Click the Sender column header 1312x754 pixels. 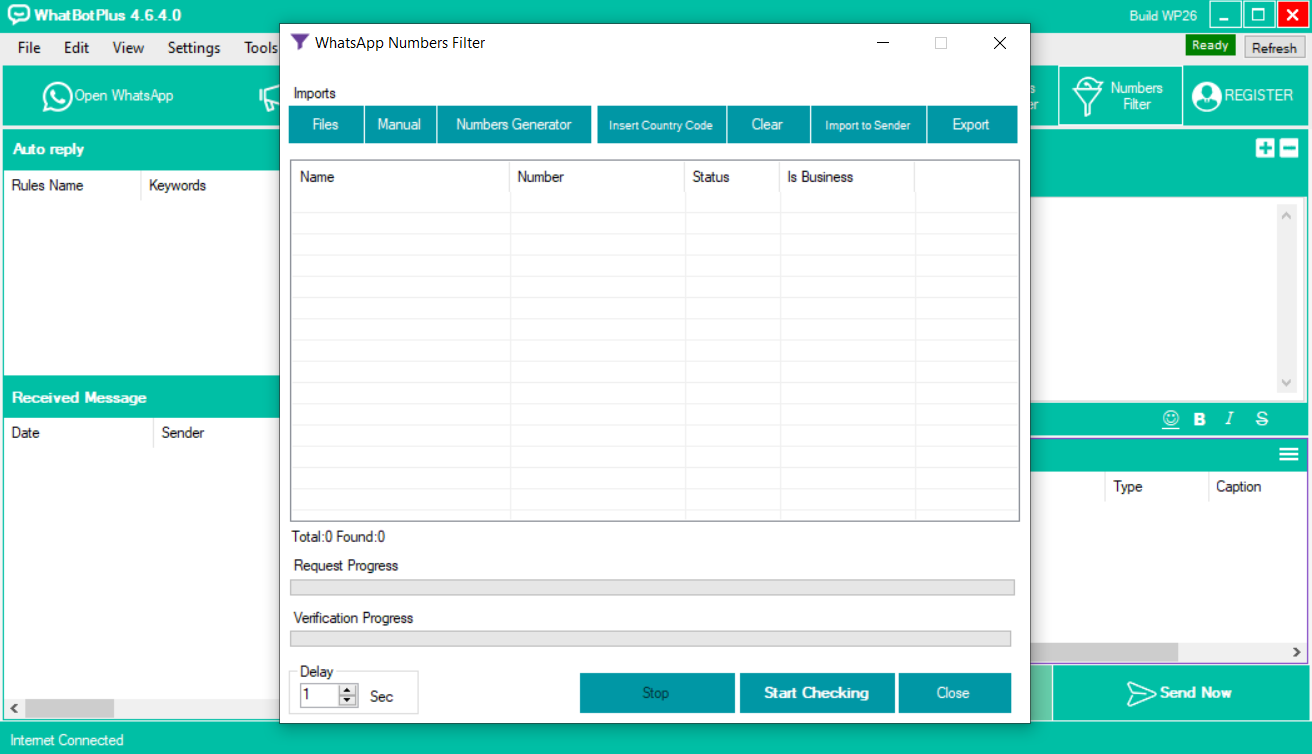click(x=217, y=433)
